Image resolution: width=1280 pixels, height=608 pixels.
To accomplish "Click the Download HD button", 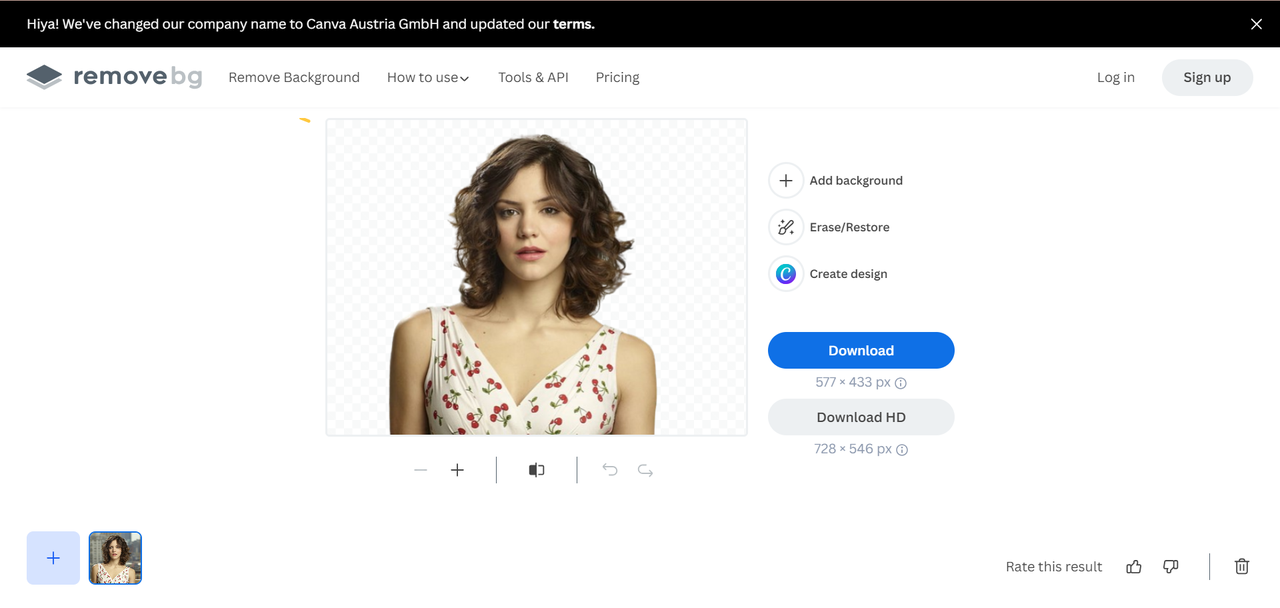I will point(861,417).
